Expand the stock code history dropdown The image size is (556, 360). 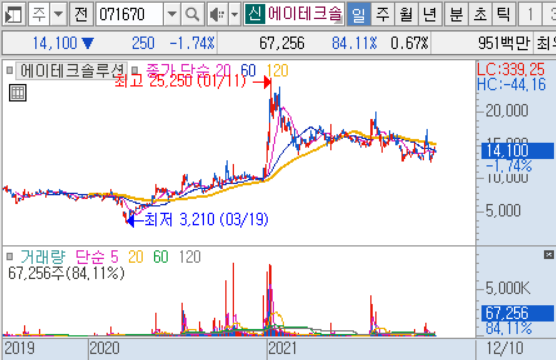point(172,14)
